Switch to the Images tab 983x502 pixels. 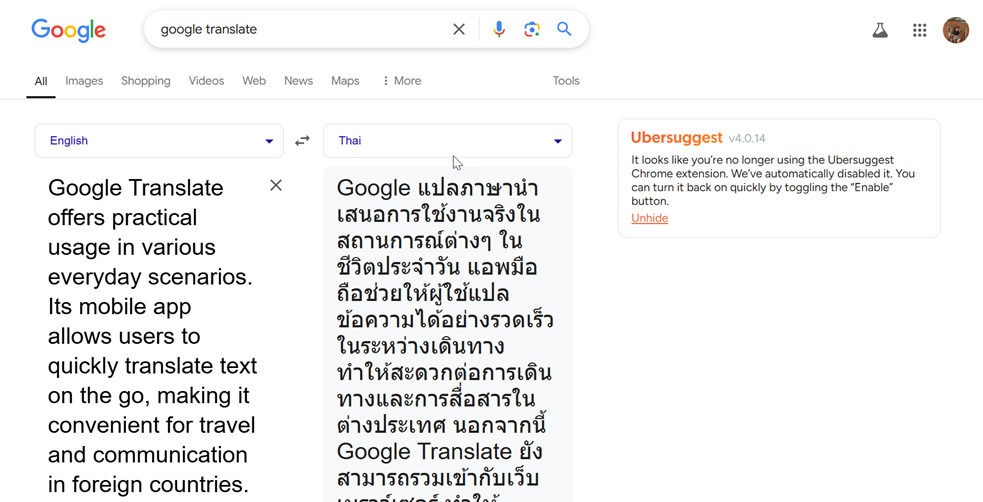click(84, 81)
